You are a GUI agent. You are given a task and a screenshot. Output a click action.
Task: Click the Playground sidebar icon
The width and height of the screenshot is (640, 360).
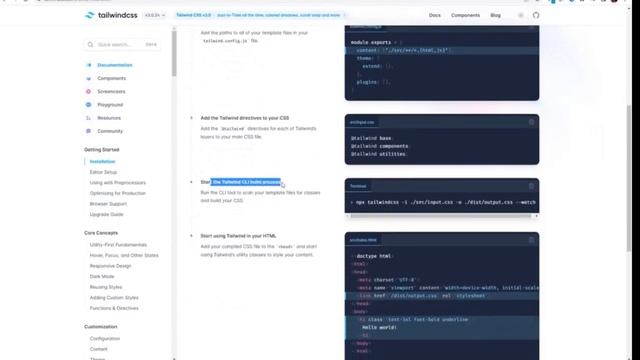(89, 104)
